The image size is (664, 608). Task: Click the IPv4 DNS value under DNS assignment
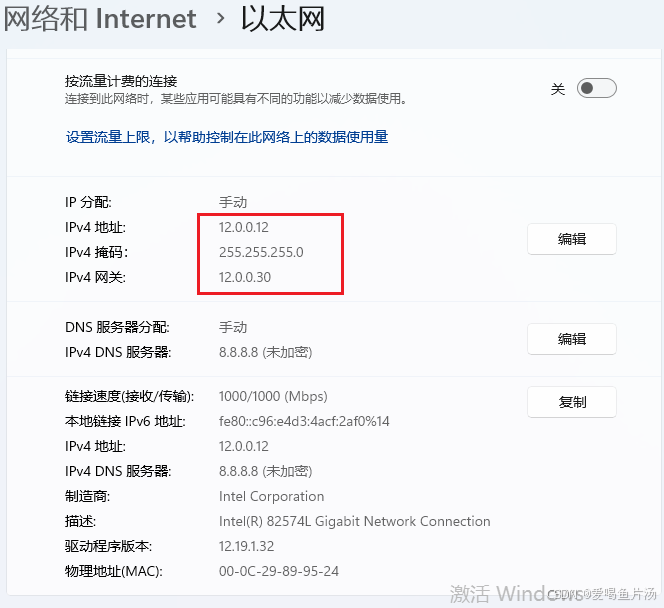coord(266,352)
